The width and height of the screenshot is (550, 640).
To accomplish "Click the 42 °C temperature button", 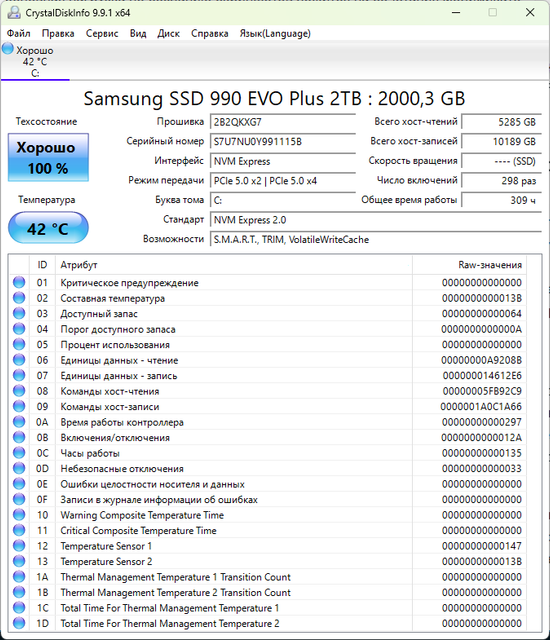I will (48, 228).
